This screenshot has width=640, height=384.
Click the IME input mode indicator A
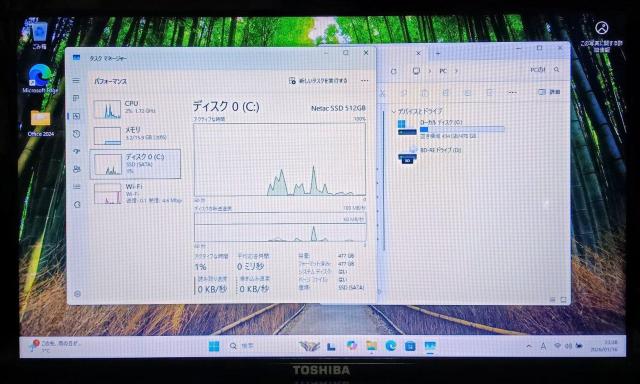(543, 346)
